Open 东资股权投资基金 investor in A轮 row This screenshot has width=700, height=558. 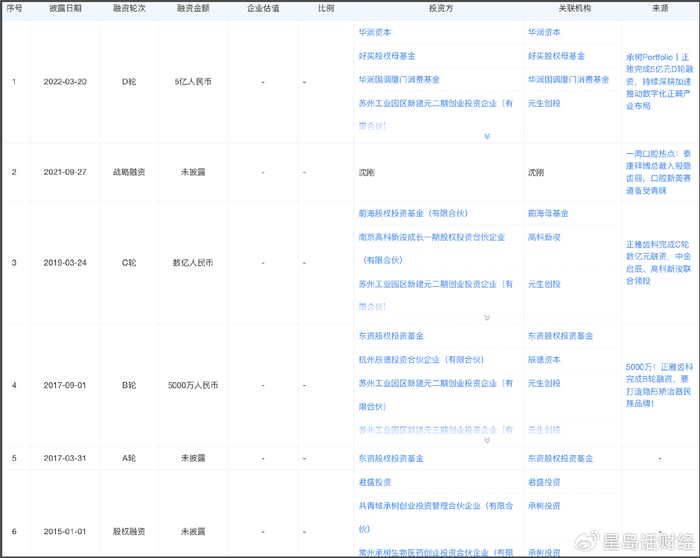point(391,458)
